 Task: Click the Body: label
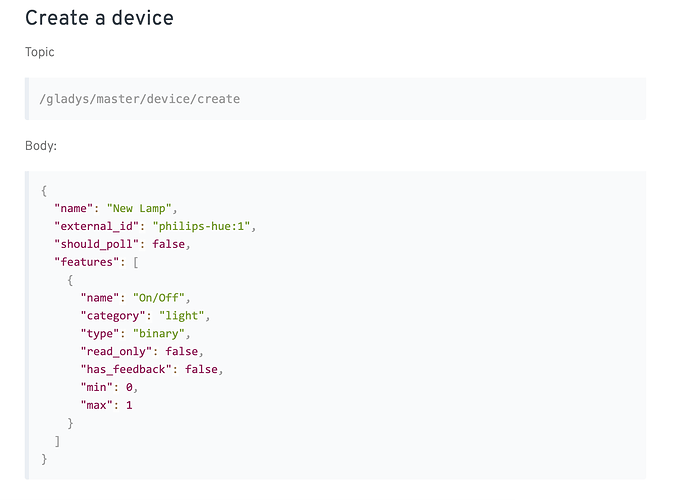point(41,146)
